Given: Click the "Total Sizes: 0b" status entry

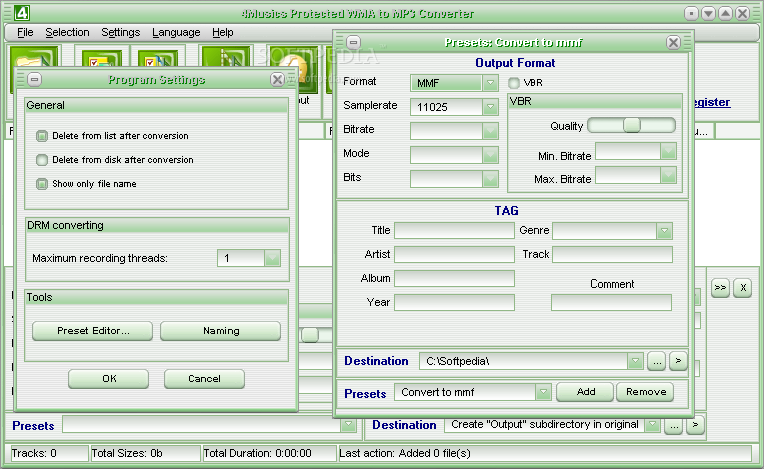Looking at the screenshot, I should tap(145, 453).
